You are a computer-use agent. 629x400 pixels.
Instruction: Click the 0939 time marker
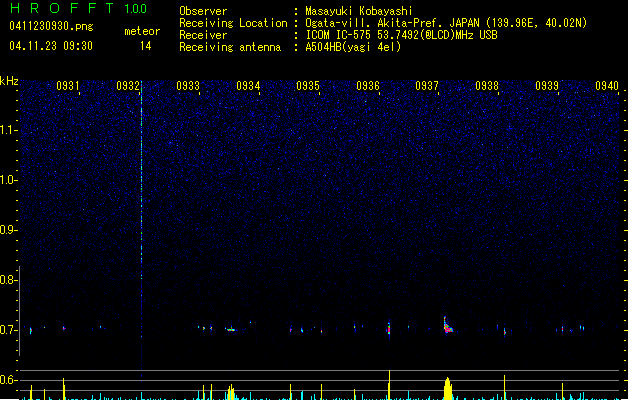pos(547,86)
